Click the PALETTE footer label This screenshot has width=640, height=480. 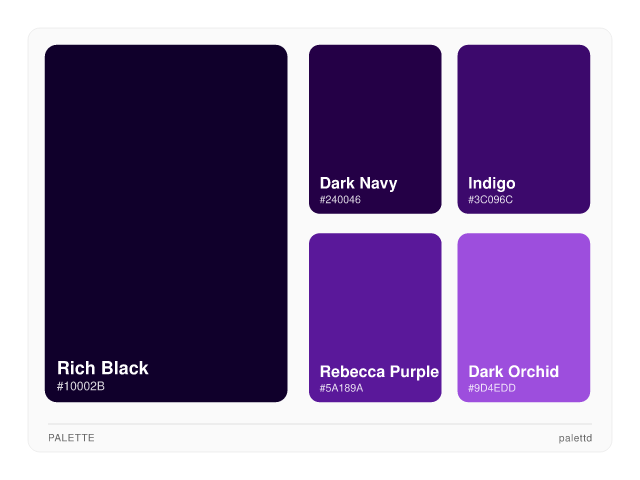(x=71, y=438)
